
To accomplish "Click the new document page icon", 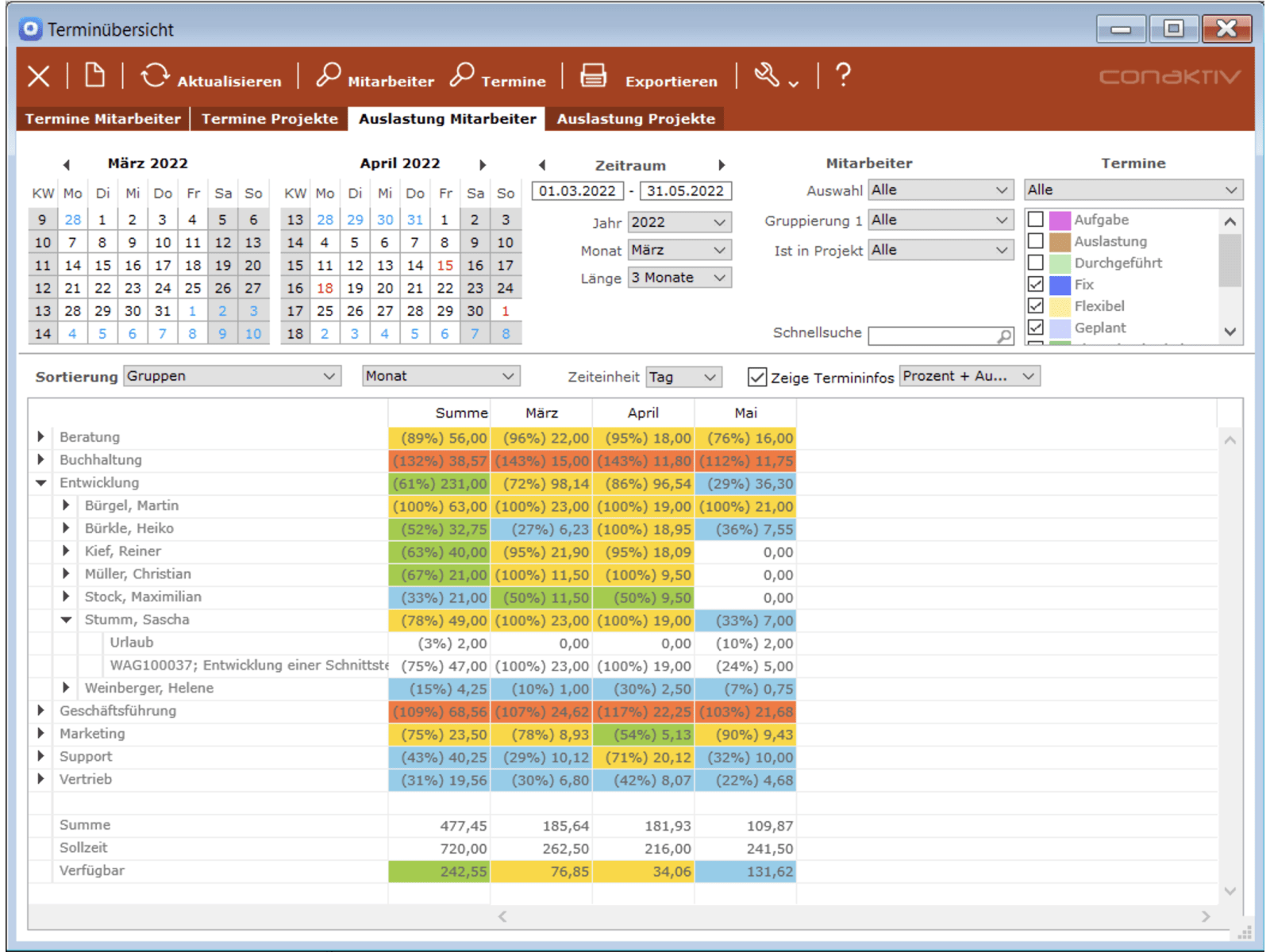I will (x=94, y=75).
